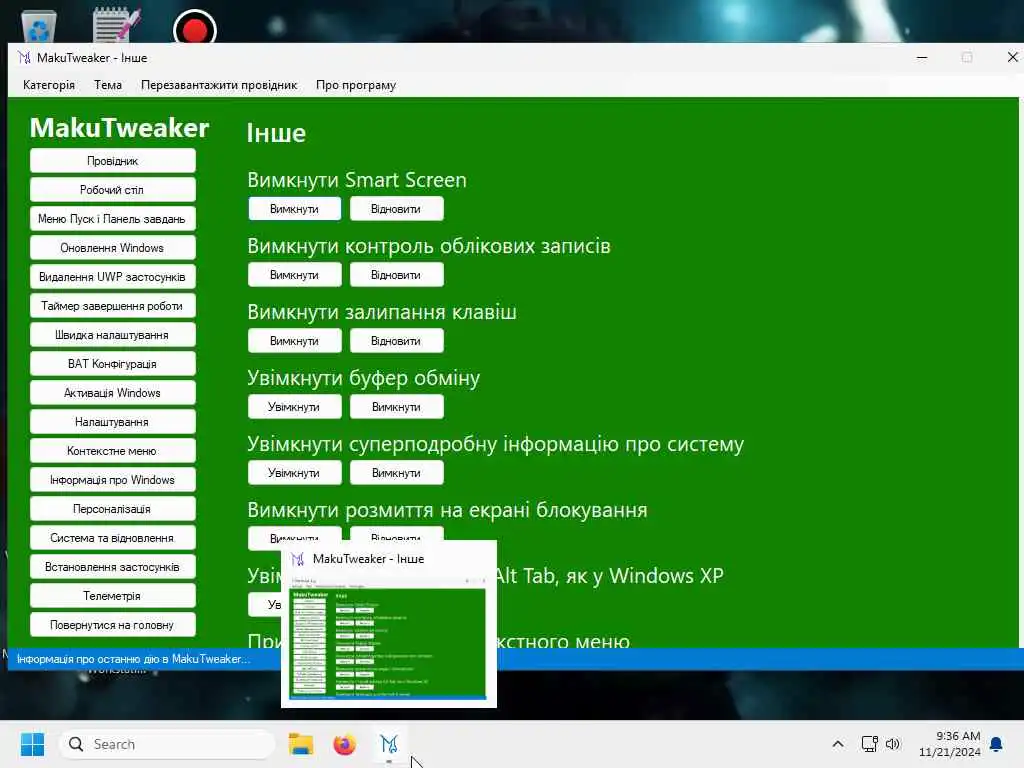Open the Про програму menu
The height and width of the screenshot is (768, 1024).
click(x=356, y=85)
